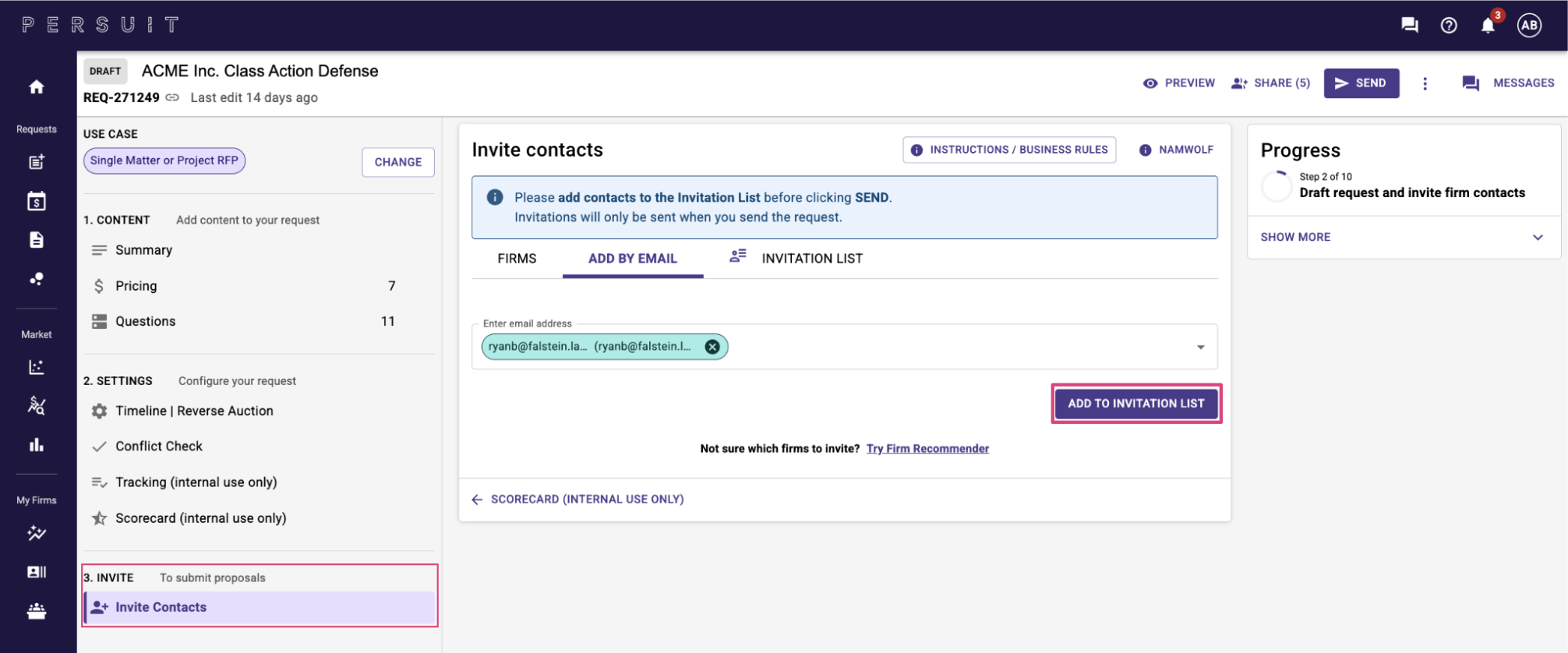Copy the request link icon next to REQ-271249

172,97
